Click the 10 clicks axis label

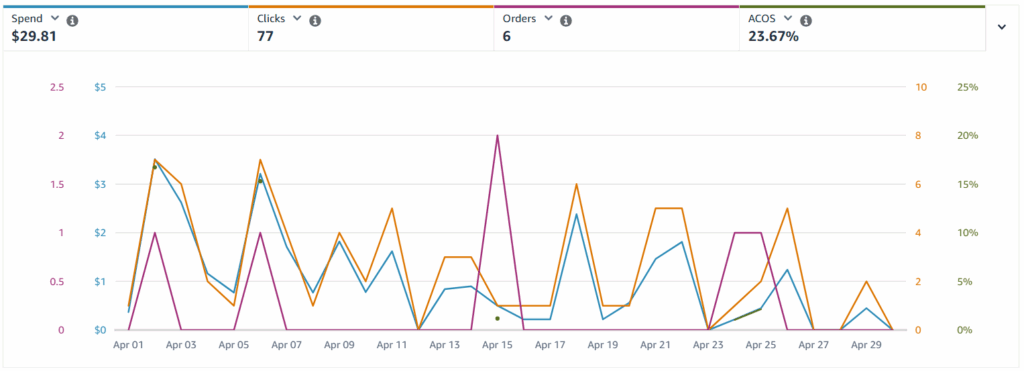[x=921, y=88]
